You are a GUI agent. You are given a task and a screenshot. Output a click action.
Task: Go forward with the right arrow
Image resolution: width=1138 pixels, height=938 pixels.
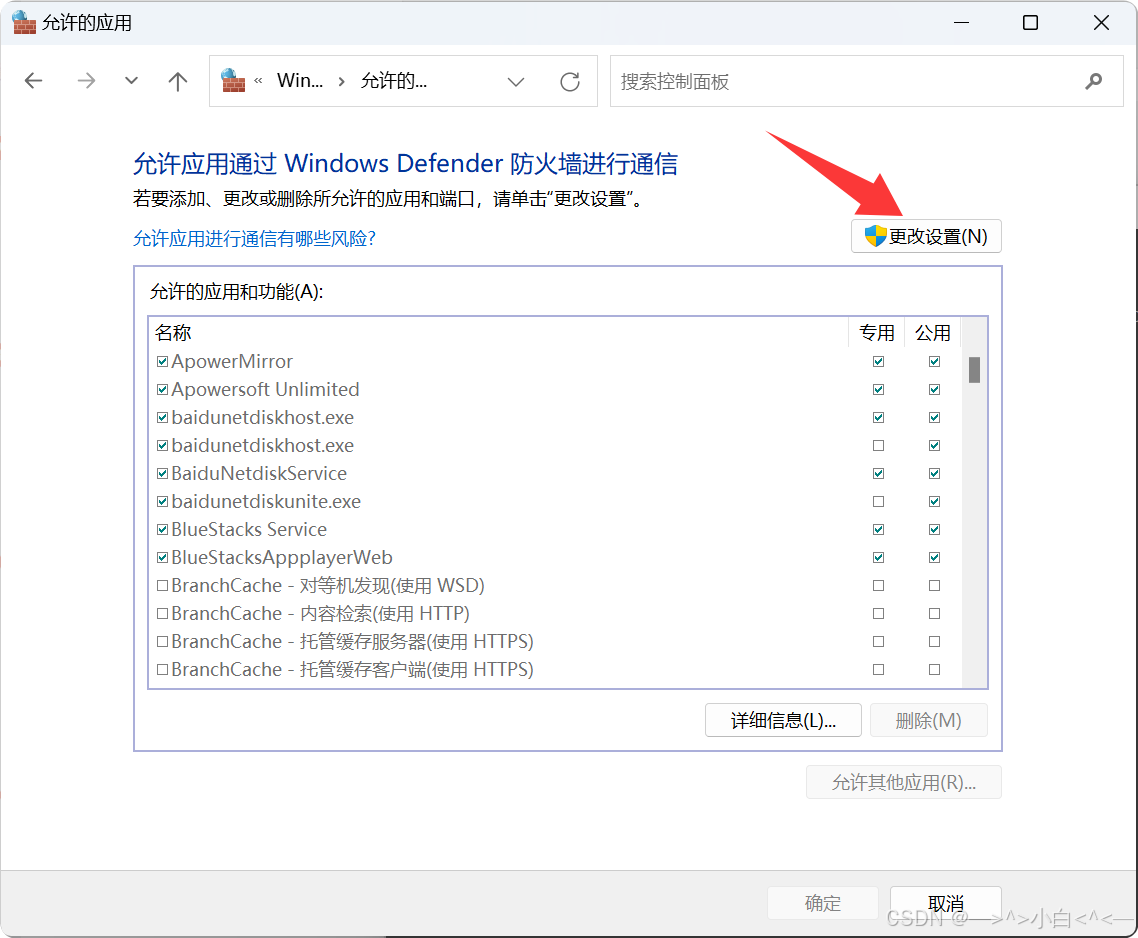86,81
